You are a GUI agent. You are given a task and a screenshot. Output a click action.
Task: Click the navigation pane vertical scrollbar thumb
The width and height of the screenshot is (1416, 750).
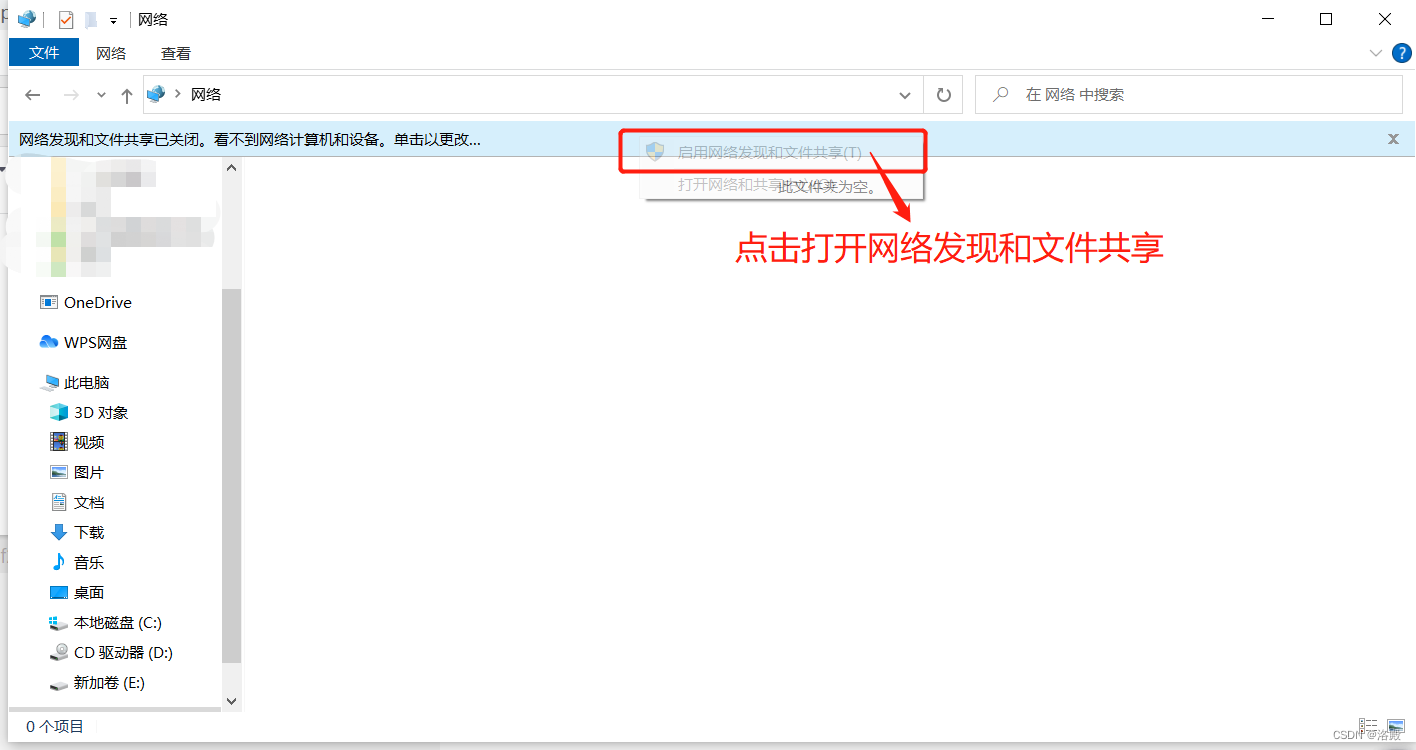(x=232, y=476)
